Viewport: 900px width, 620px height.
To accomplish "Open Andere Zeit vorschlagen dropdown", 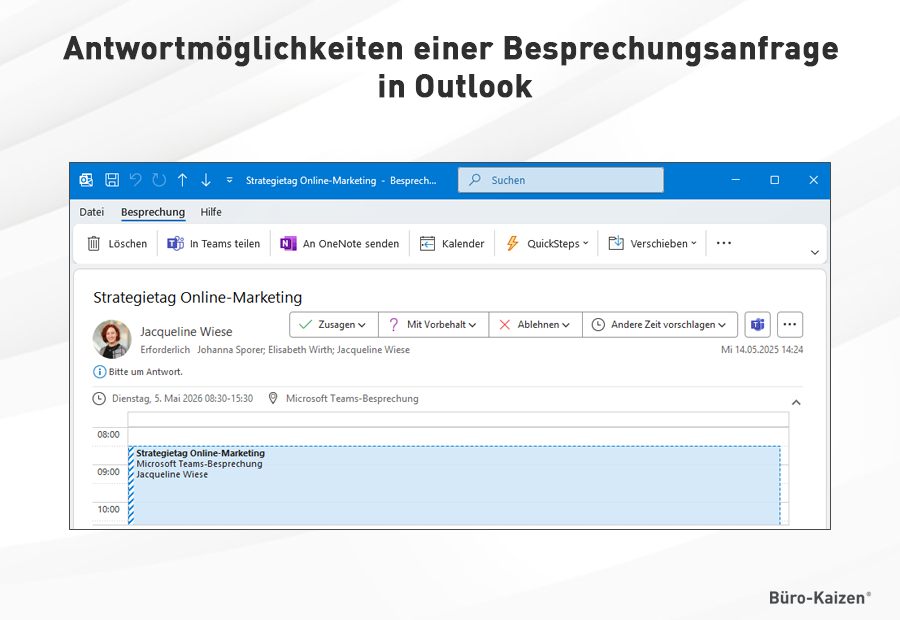I will point(660,325).
